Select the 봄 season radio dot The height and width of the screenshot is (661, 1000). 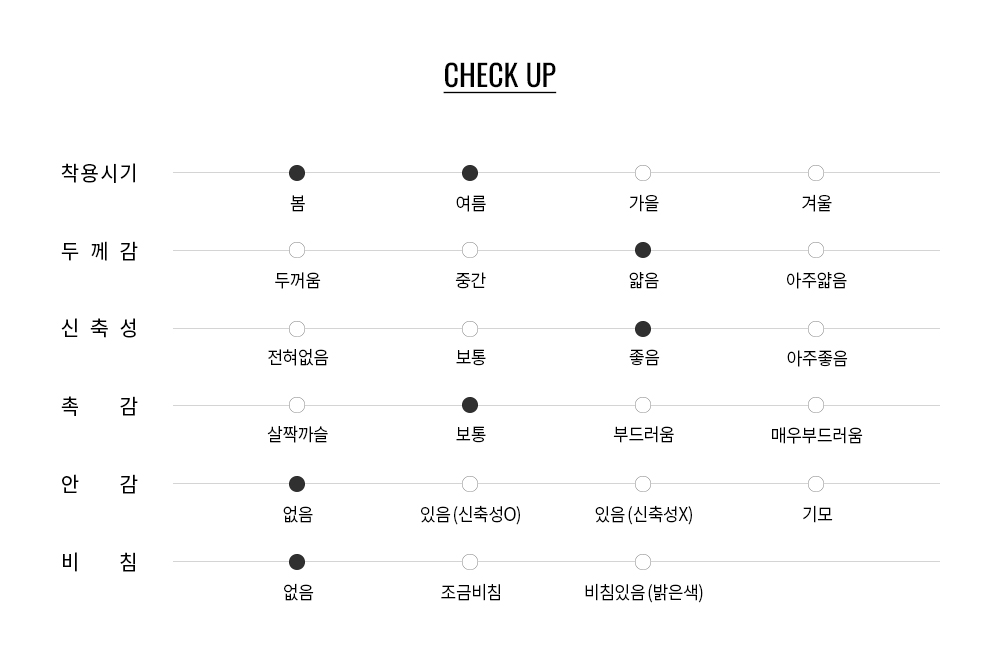click(x=297, y=173)
